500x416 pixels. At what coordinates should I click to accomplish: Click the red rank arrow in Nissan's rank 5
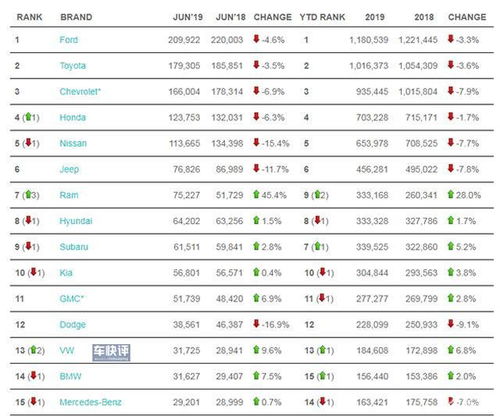click(x=28, y=142)
